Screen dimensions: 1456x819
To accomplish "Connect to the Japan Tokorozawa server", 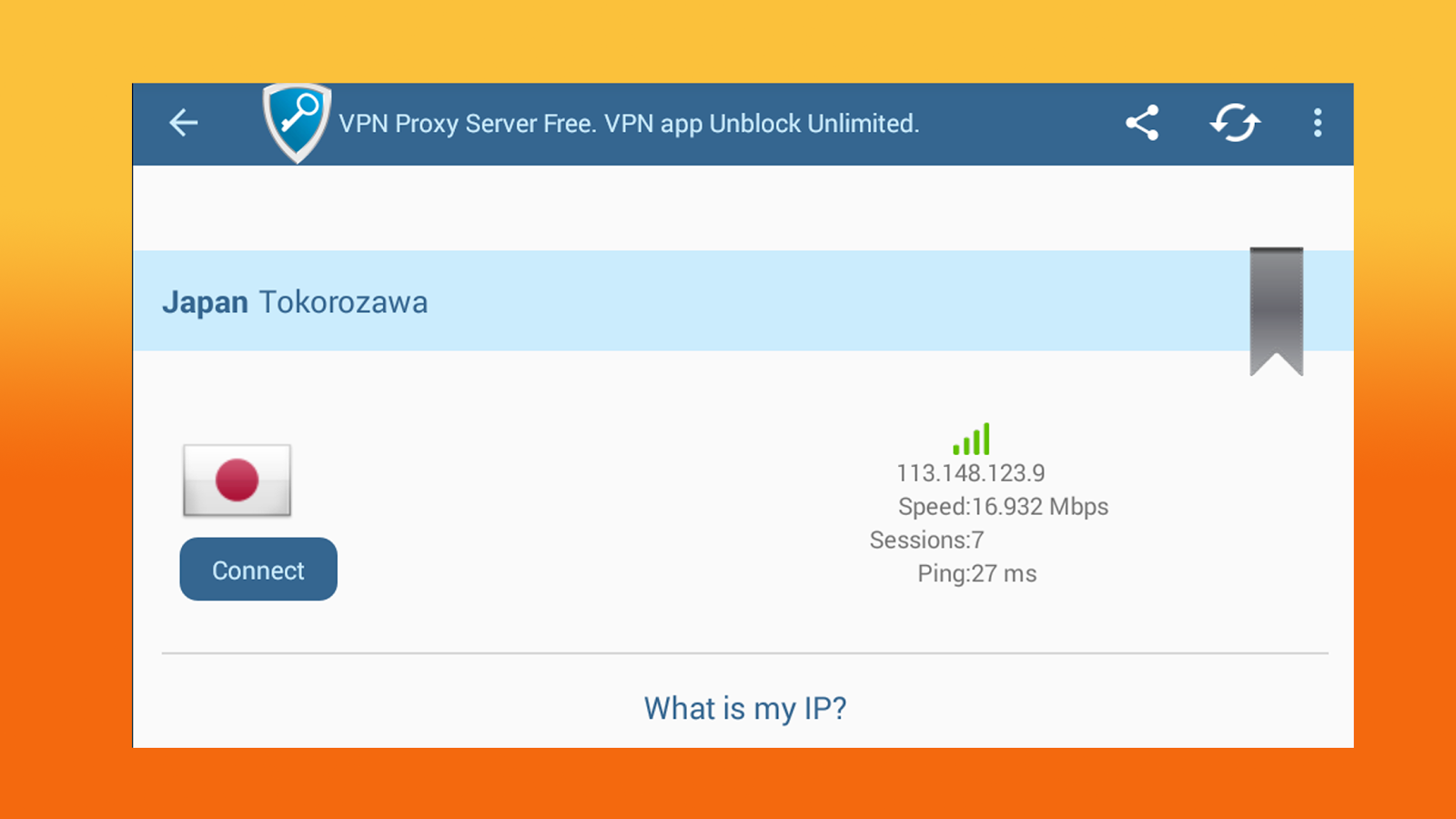I will coord(258,570).
